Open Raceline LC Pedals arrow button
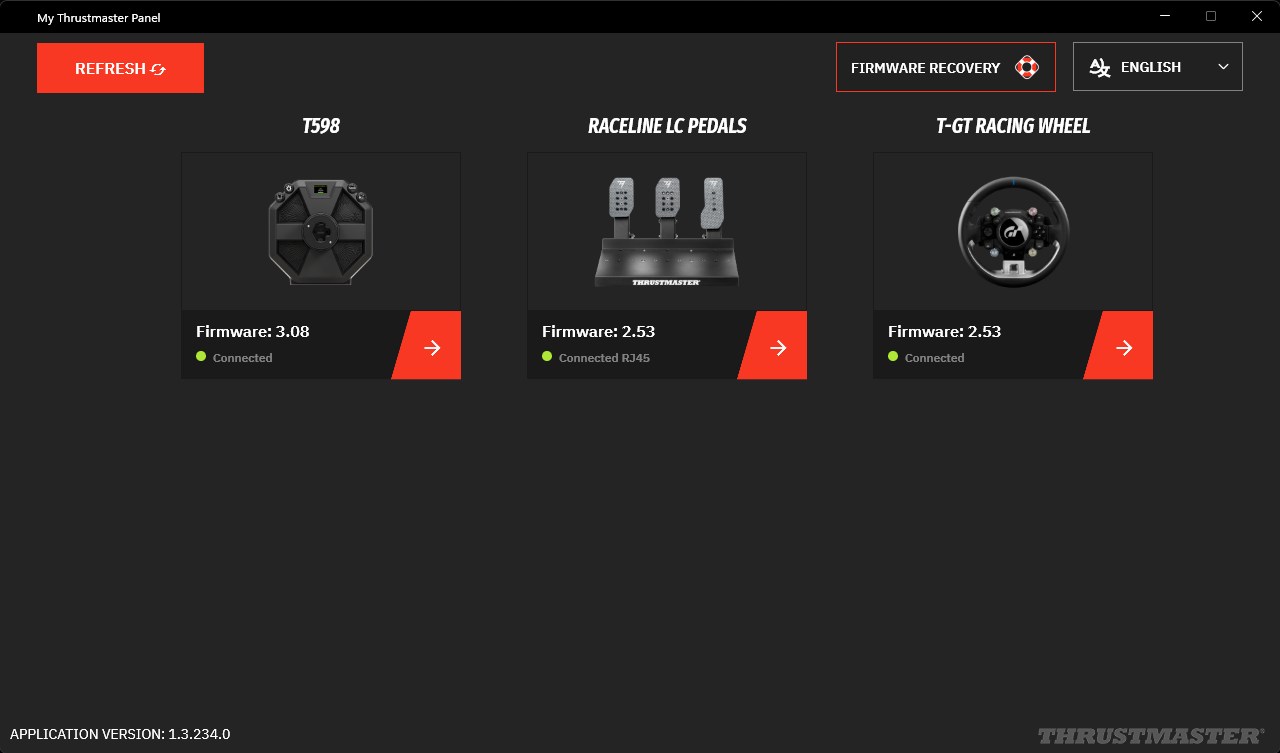This screenshot has height=753, width=1280. 778,347
